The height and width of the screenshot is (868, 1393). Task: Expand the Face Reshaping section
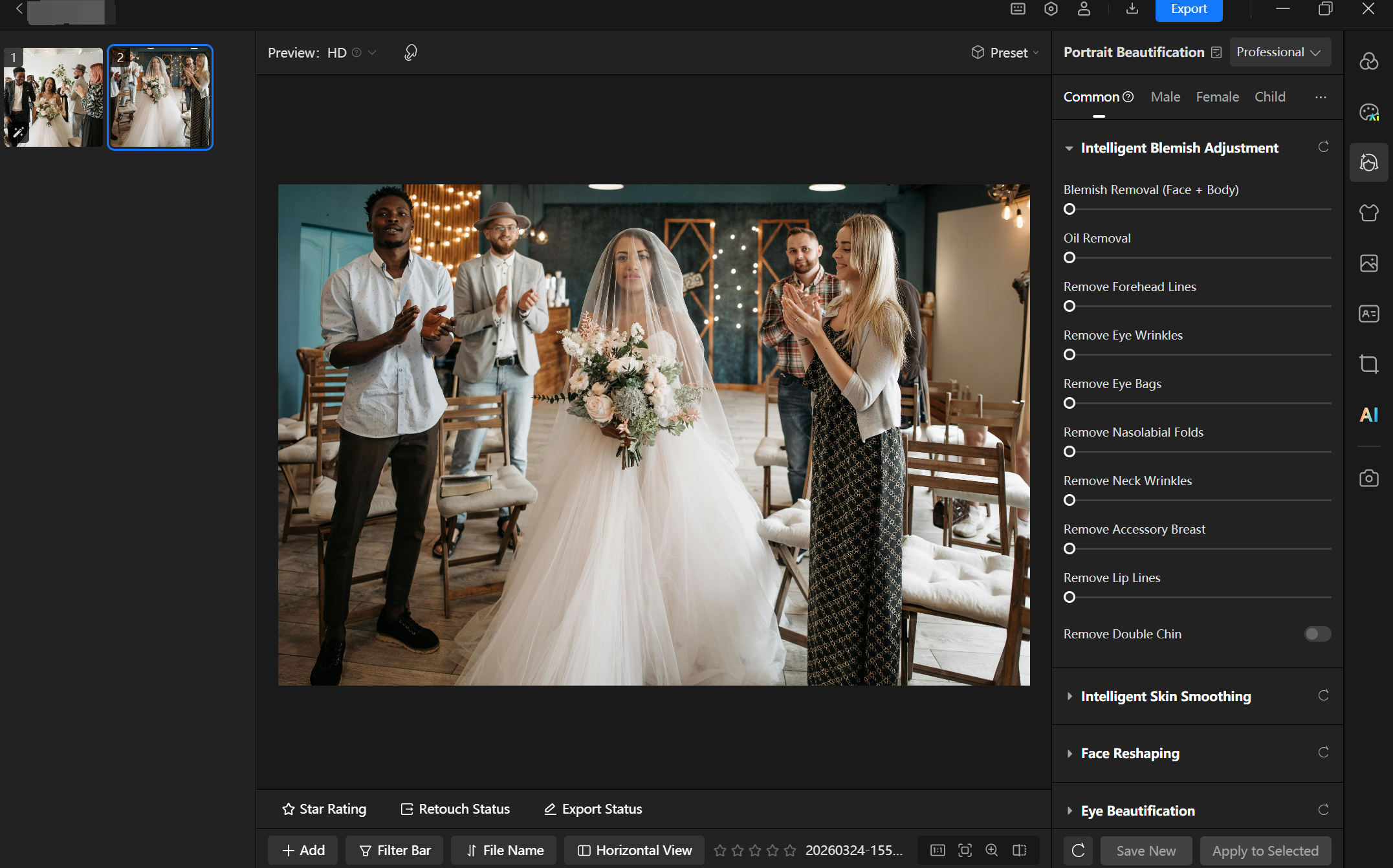[x=1130, y=753]
